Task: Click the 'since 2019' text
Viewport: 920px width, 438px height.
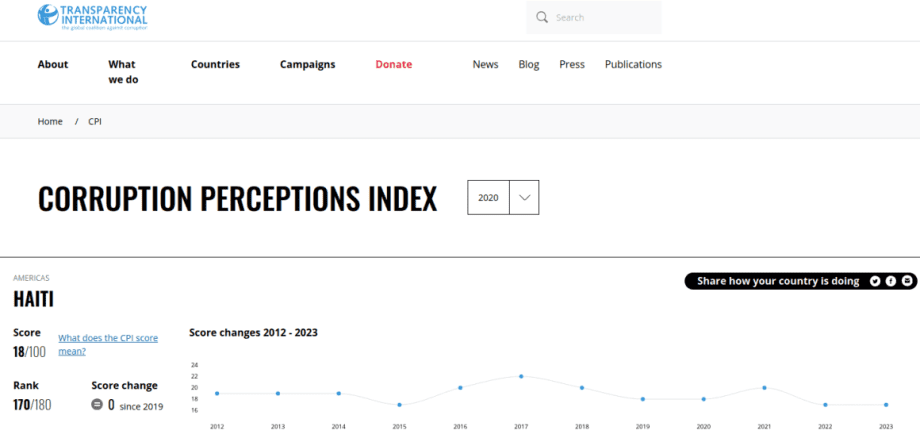Action: point(141,406)
